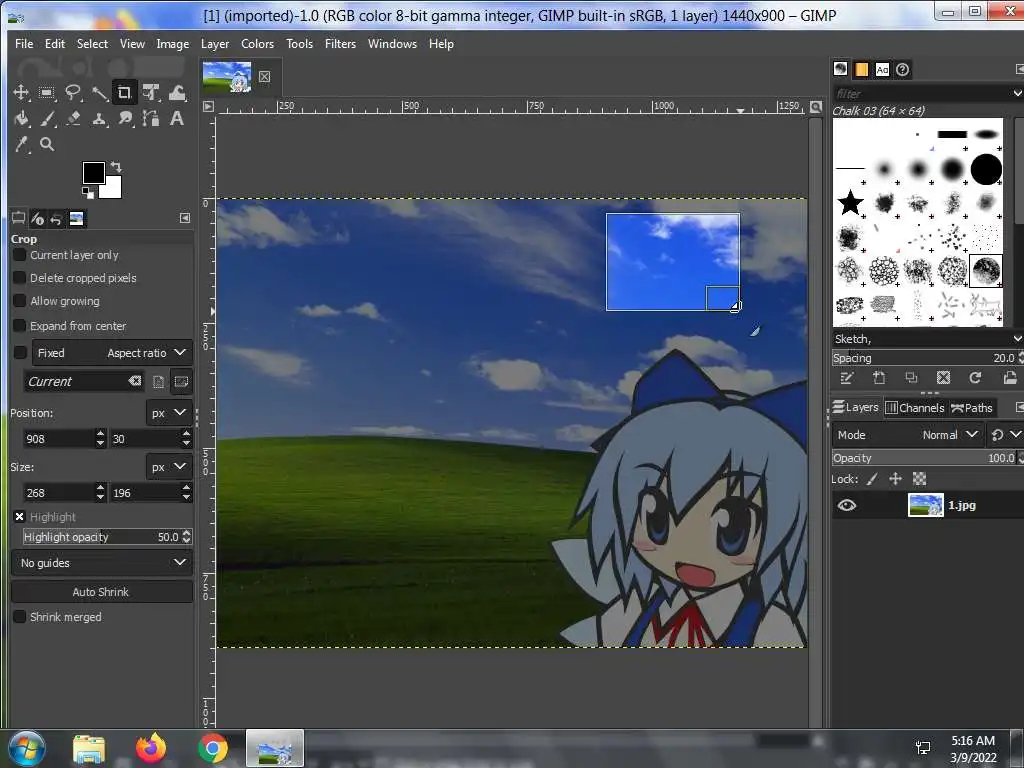Screen dimensions: 1024x768
Task: Uncheck the Highlight checkbox
Action: (20, 517)
